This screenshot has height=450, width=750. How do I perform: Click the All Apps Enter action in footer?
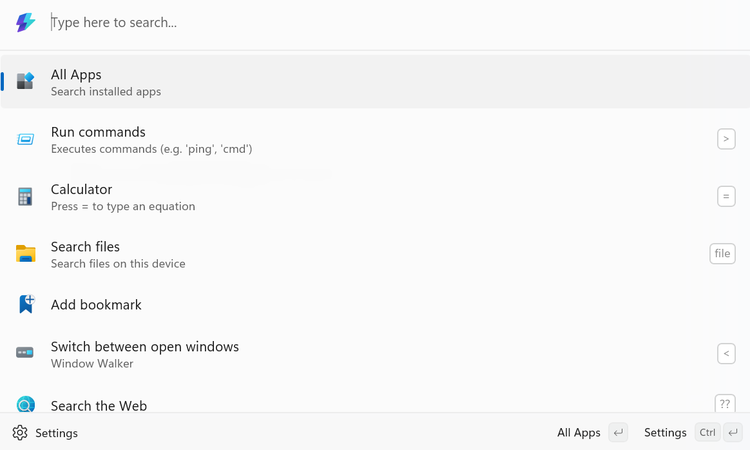pyautogui.click(x=592, y=433)
